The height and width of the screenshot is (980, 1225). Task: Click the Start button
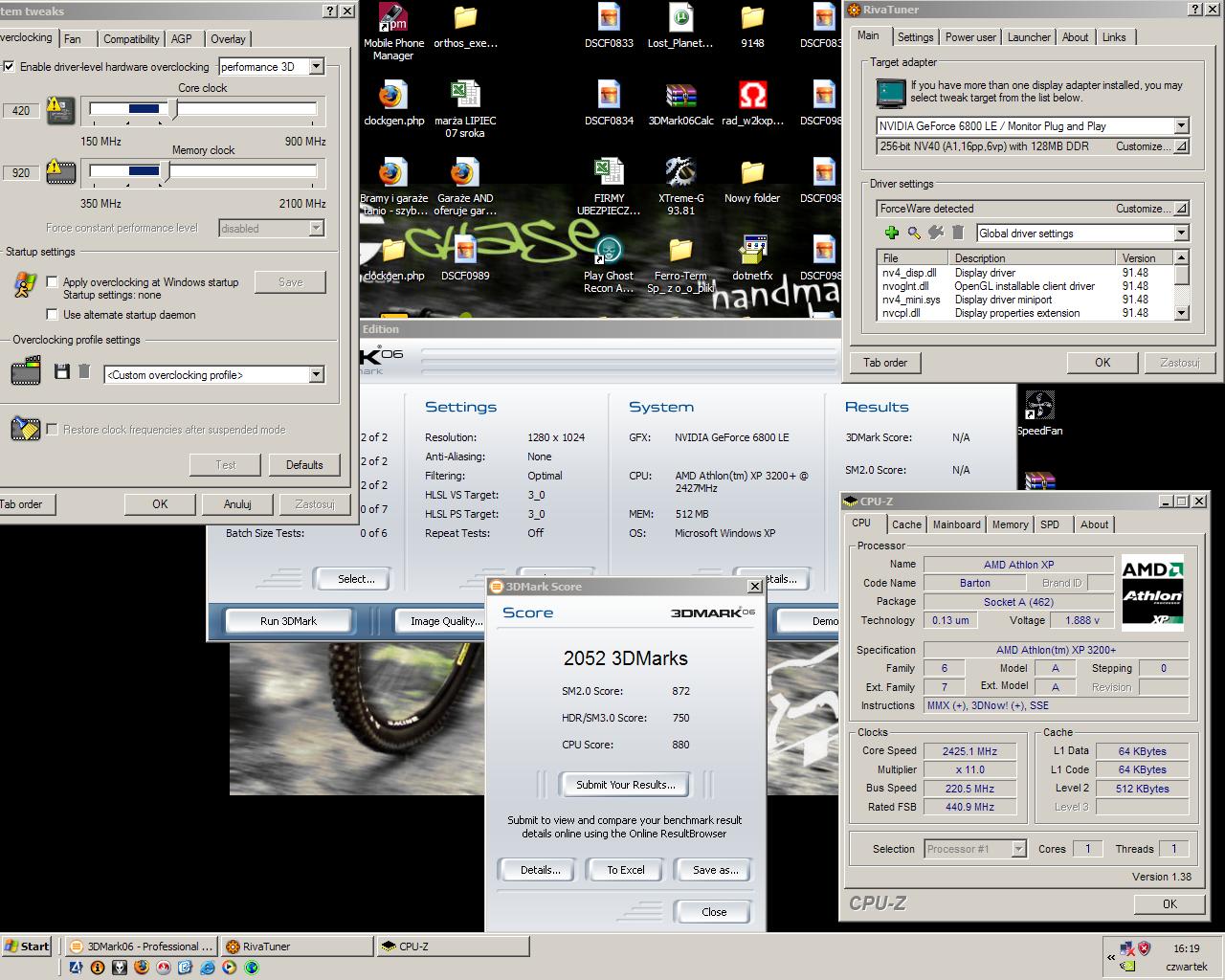(x=27, y=947)
